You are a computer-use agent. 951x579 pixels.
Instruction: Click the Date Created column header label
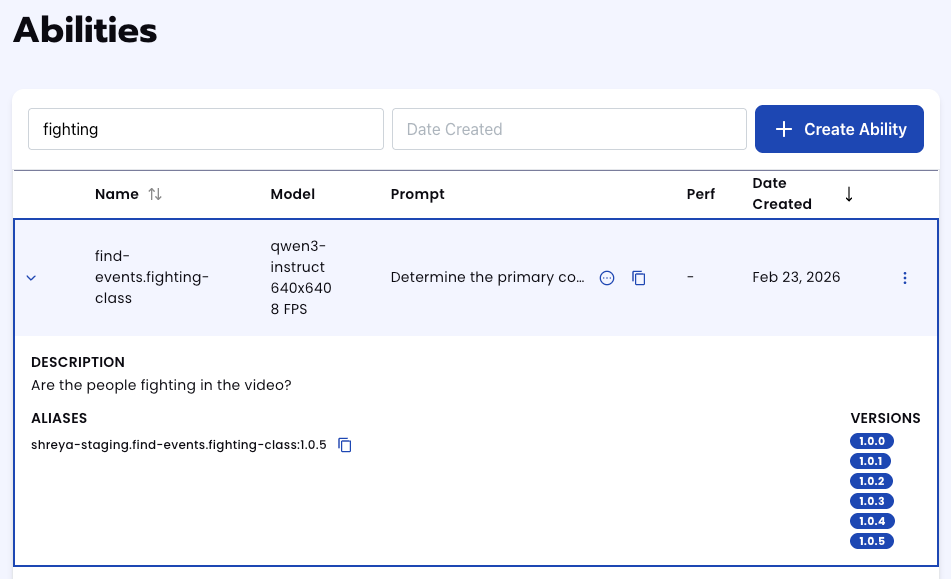(781, 194)
